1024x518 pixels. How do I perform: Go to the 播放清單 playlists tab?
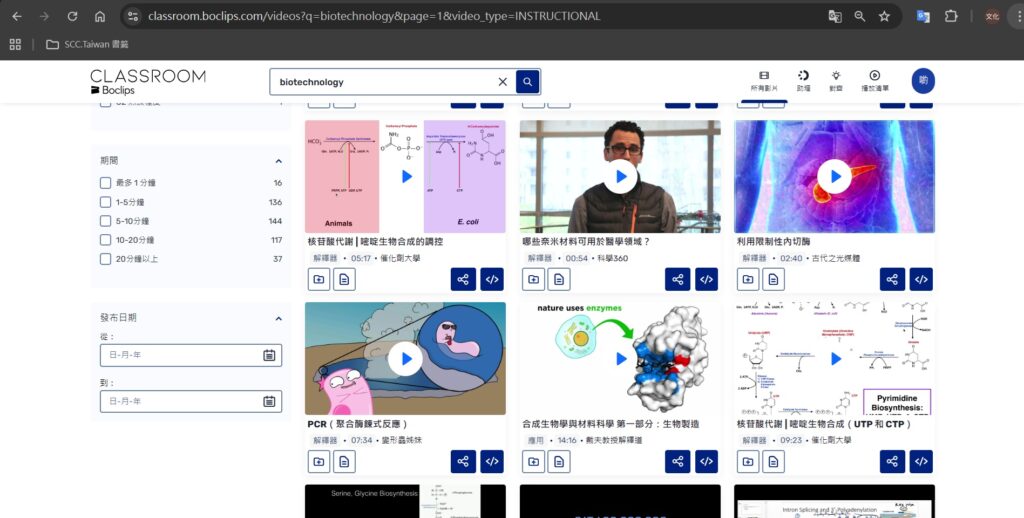(x=874, y=81)
